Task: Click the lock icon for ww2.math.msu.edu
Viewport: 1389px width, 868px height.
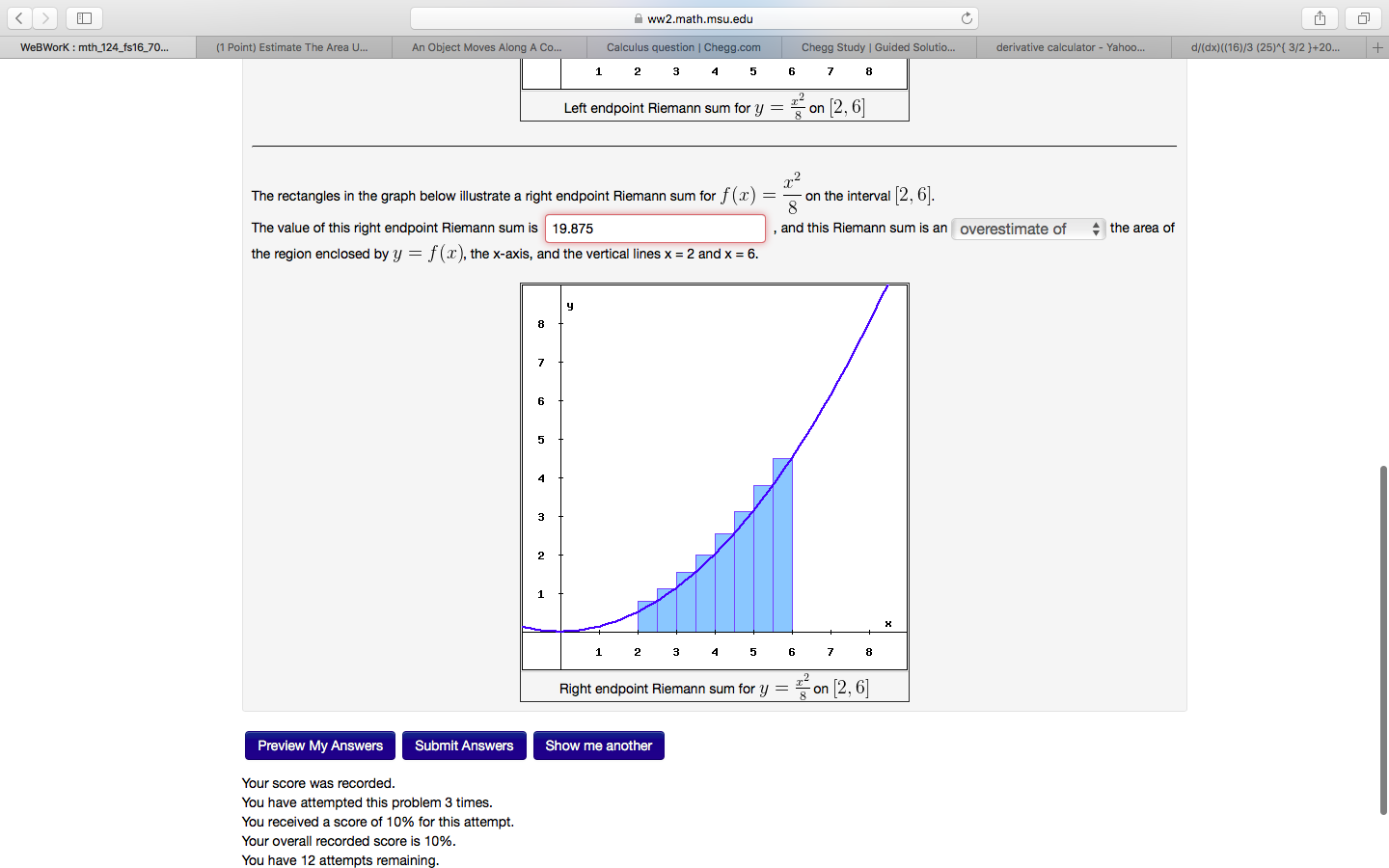Action: point(640,16)
